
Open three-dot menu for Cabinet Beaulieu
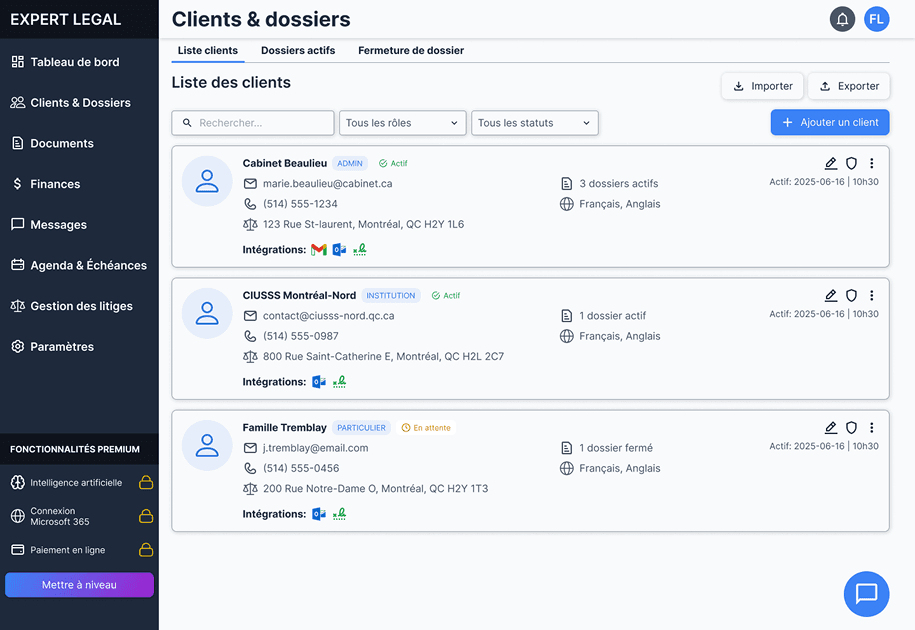coord(872,164)
